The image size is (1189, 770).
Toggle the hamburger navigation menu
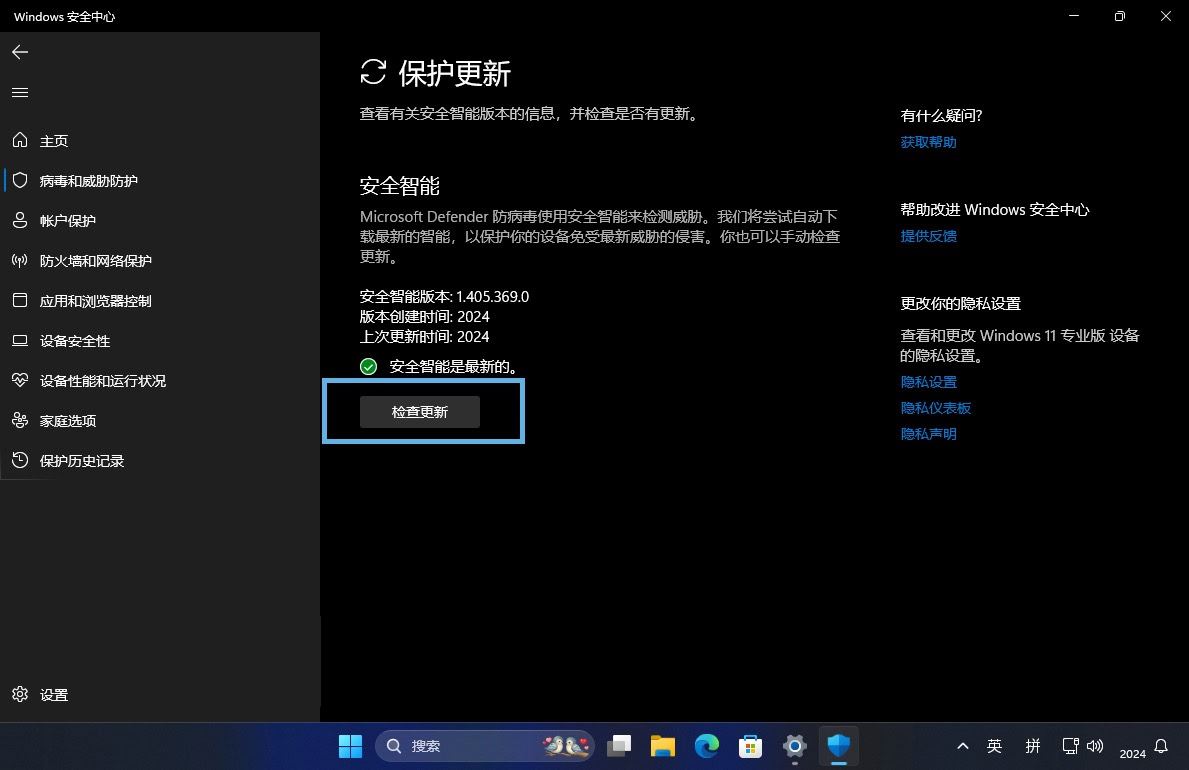pyautogui.click(x=20, y=93)
